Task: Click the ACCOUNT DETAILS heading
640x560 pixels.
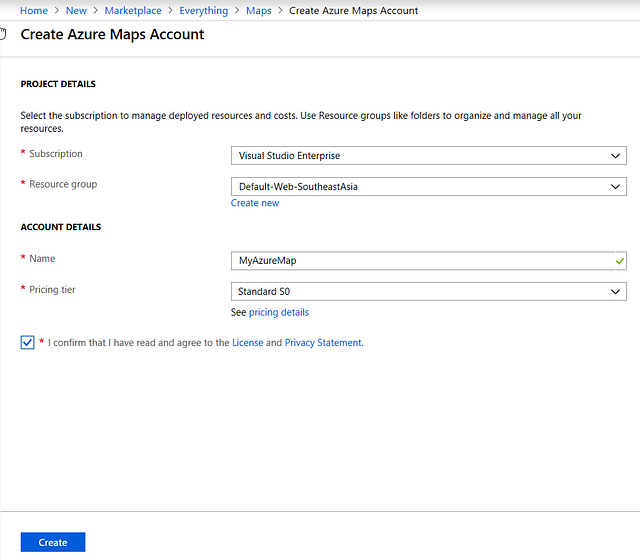Action: point(61,227)
